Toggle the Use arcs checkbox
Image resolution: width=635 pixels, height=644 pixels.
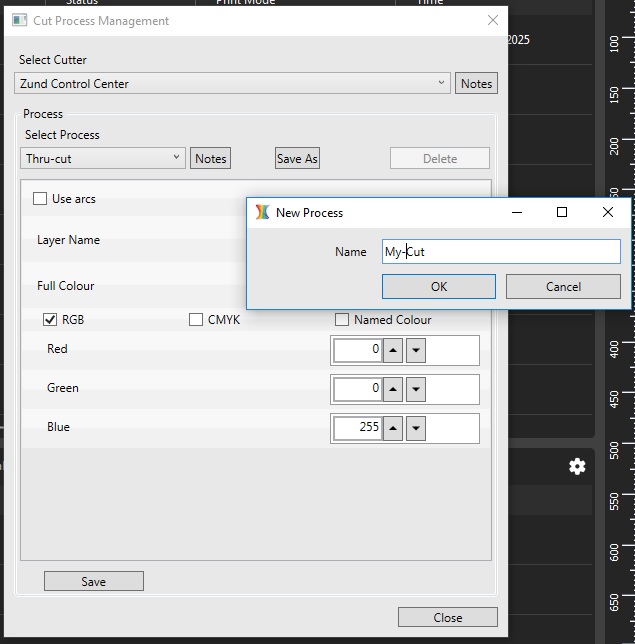click(40, 199)
